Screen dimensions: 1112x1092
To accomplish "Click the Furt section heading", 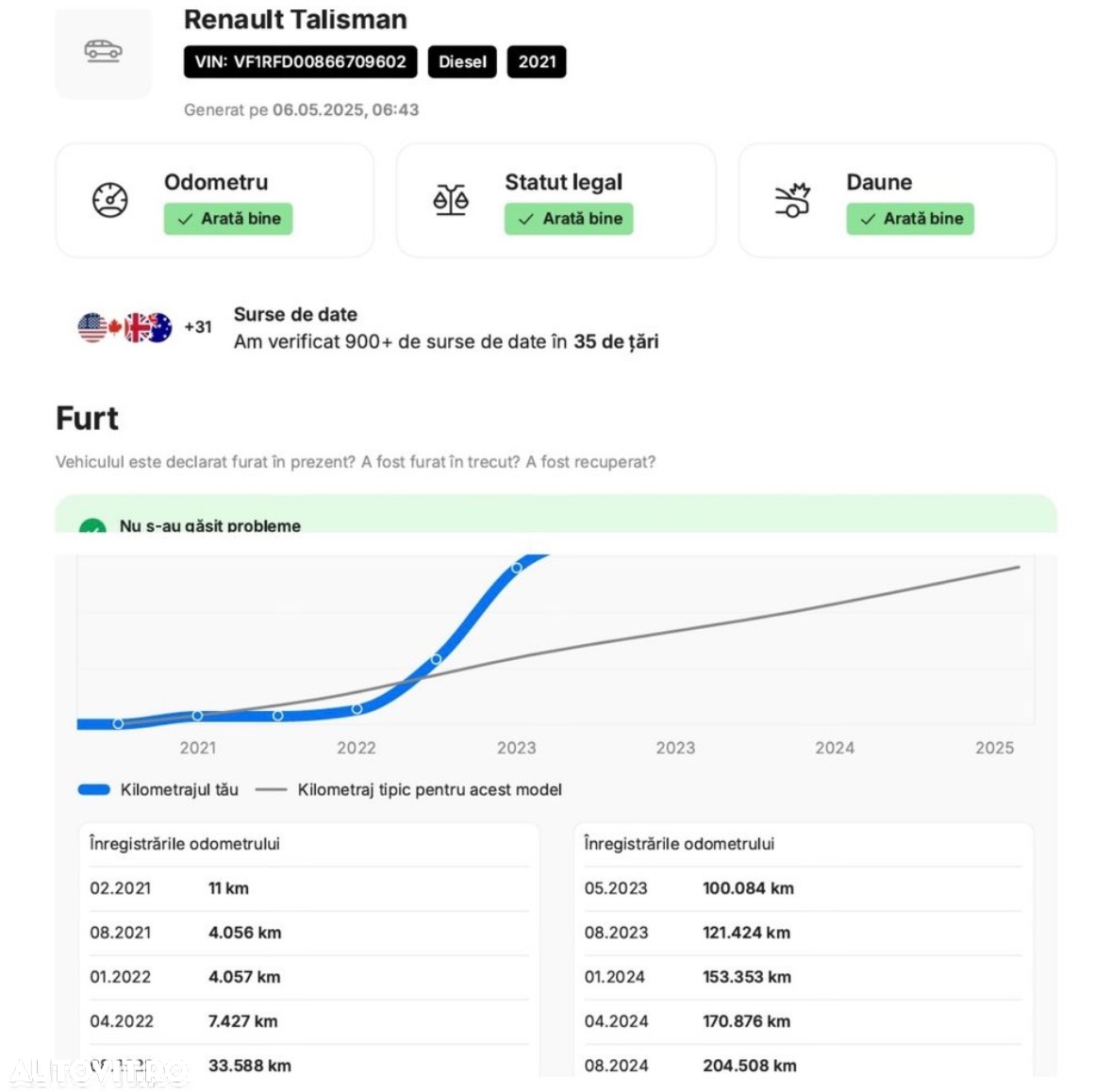I will (87, 419).
